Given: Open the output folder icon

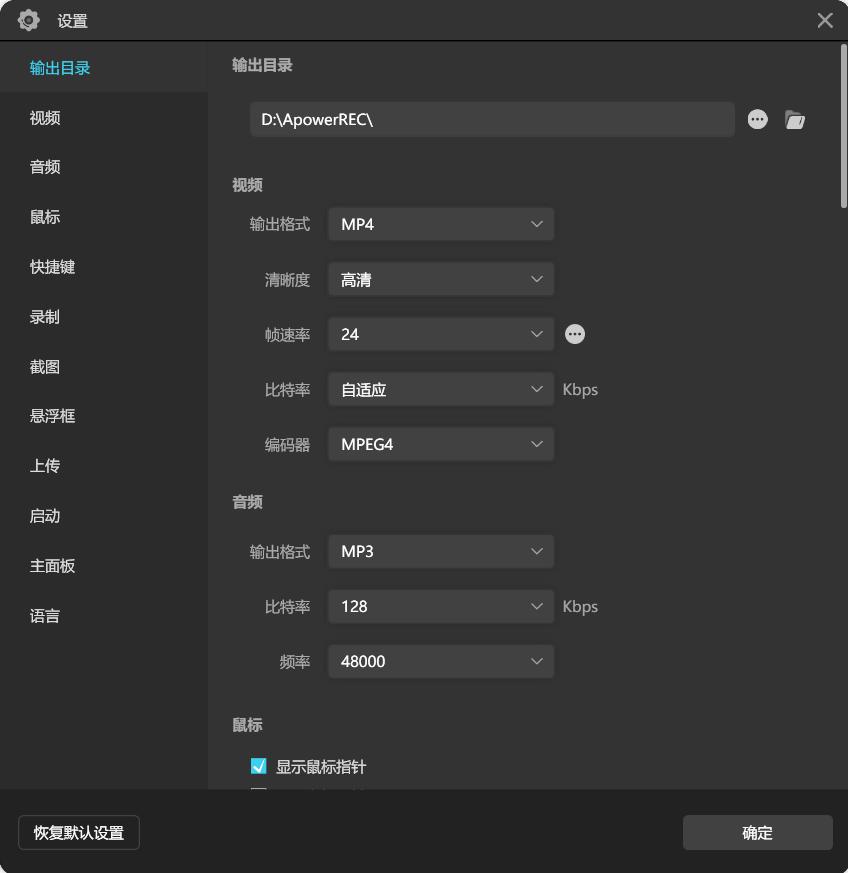Looking at the screenshot, I should click(x=795, y=119).
